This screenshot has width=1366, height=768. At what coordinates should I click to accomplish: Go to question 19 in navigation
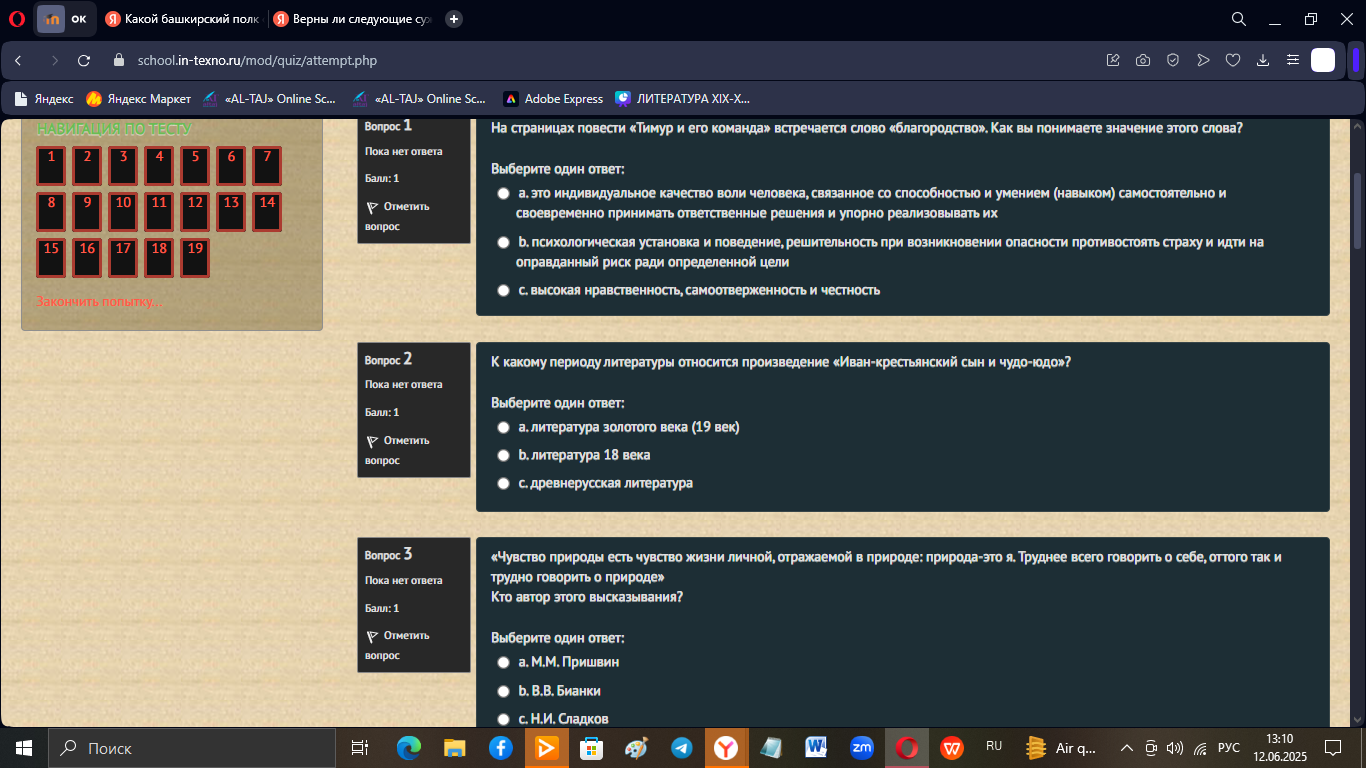click(195, 258)
